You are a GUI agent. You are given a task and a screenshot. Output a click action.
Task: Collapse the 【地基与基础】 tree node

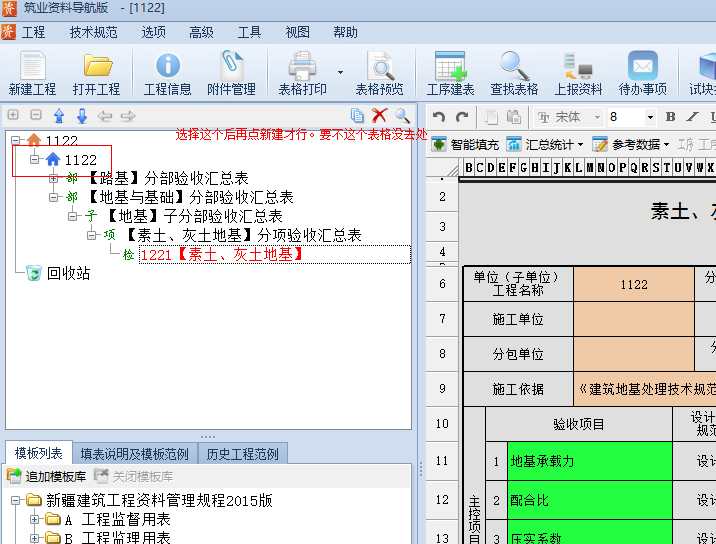[x=55, y=198]
